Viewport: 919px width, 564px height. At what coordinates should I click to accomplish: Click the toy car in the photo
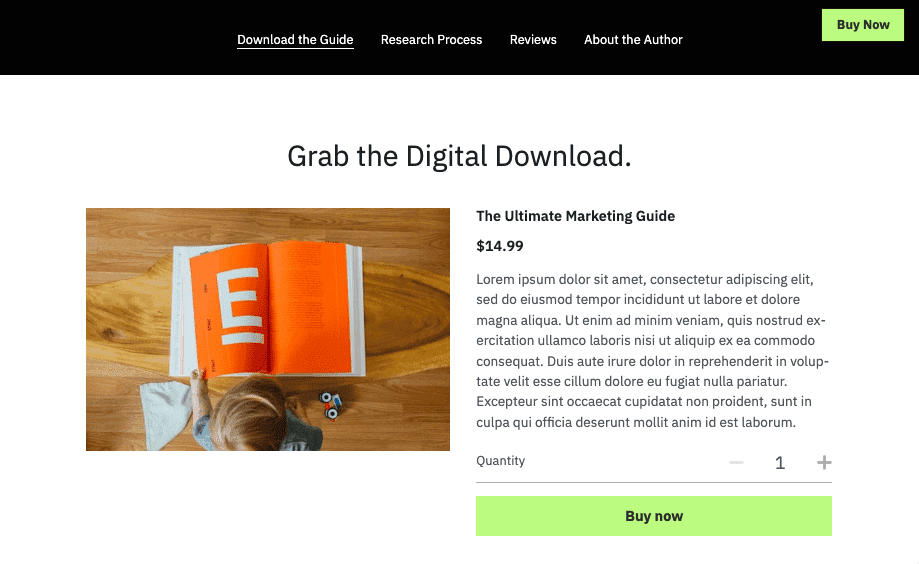[331, 405]
